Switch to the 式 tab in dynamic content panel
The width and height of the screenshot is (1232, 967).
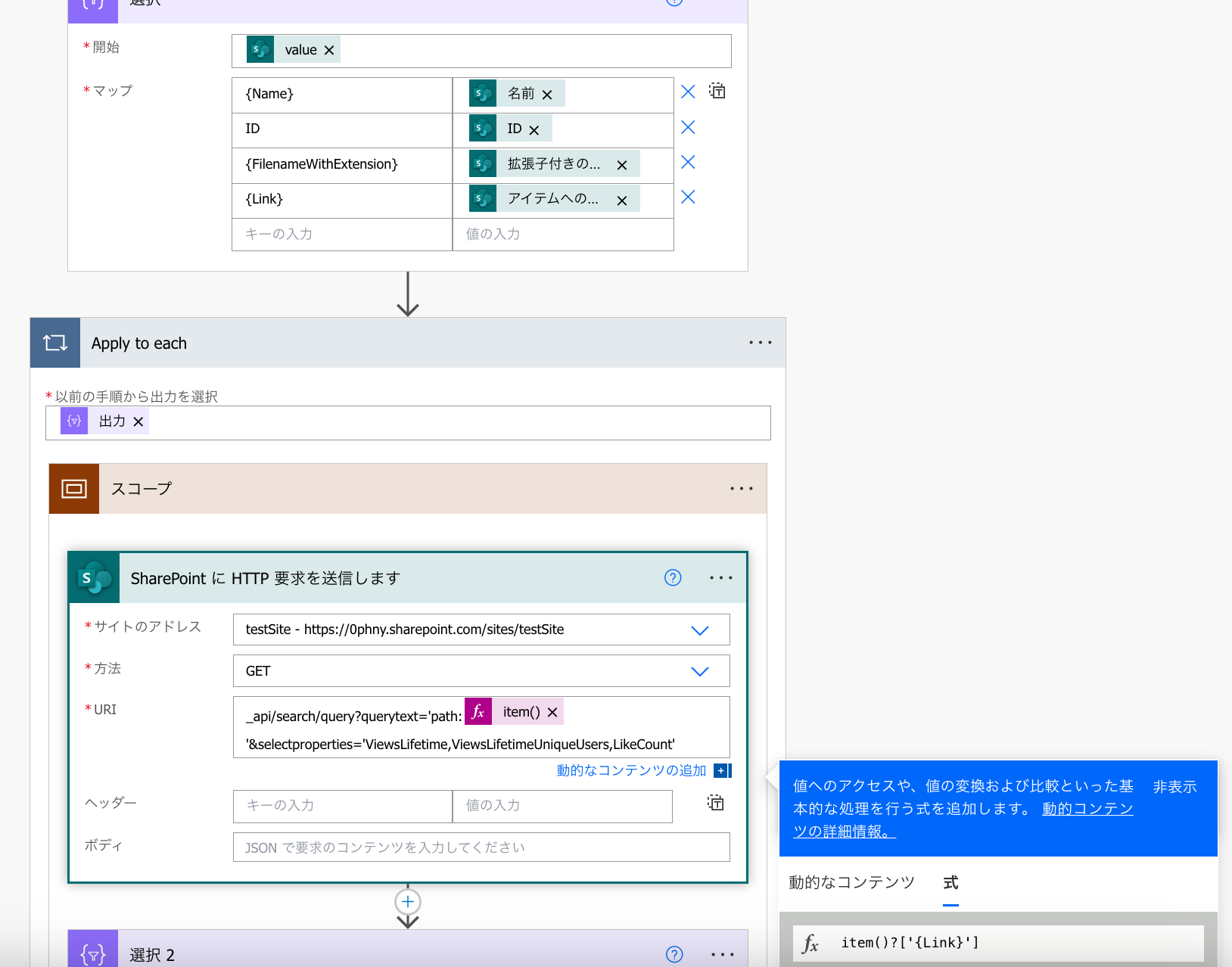tap(950, 881)
